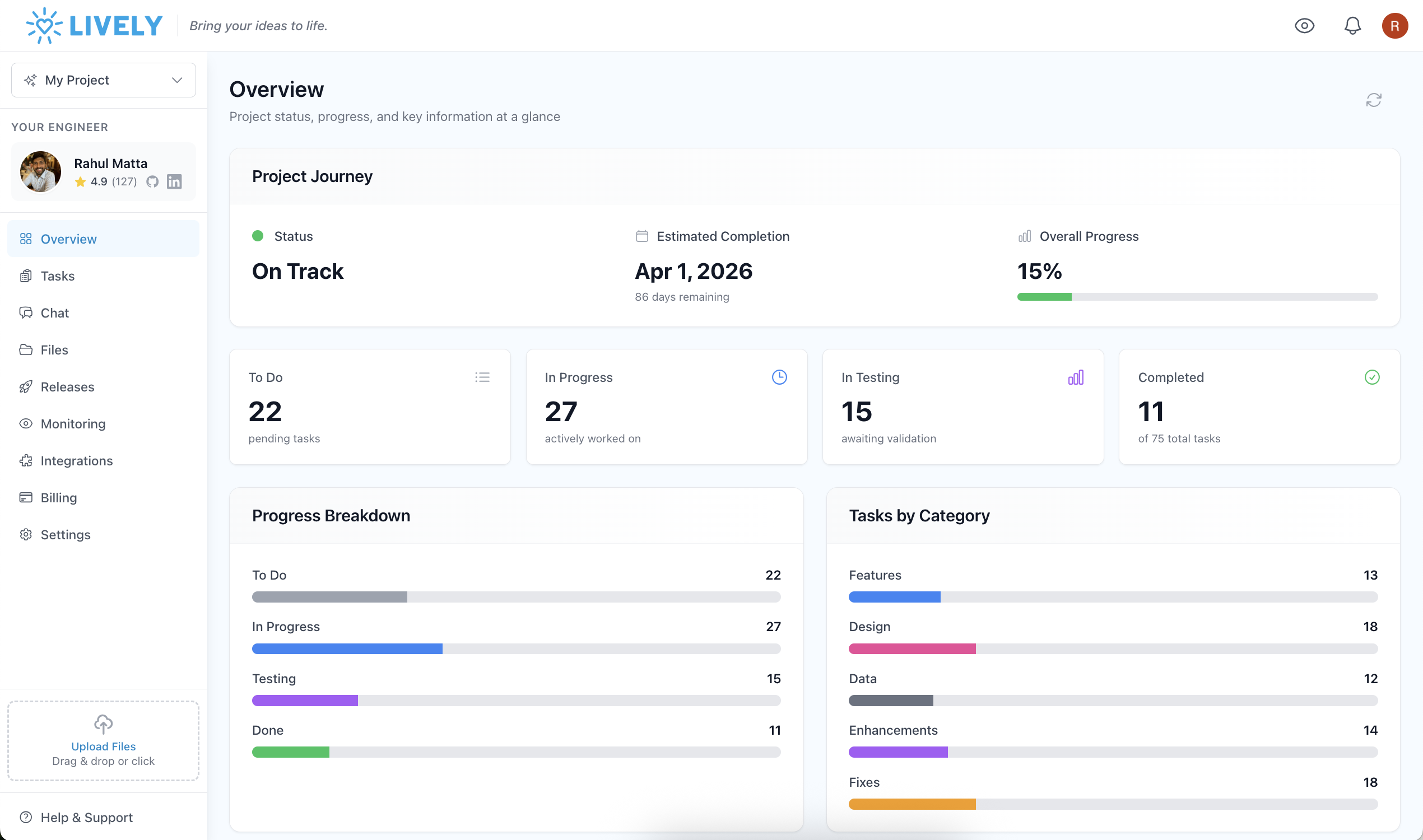Click the Upload Files drop area

104,740
